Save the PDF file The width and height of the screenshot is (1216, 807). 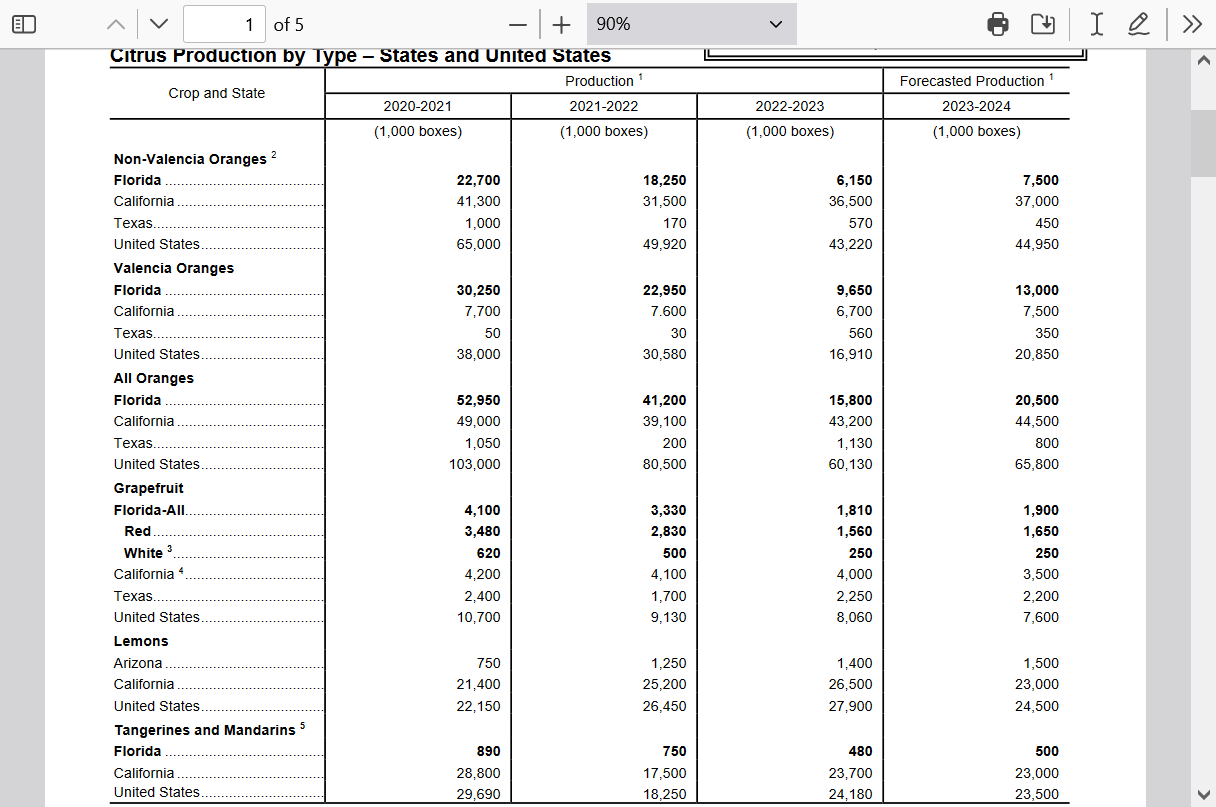point(1043,24)
